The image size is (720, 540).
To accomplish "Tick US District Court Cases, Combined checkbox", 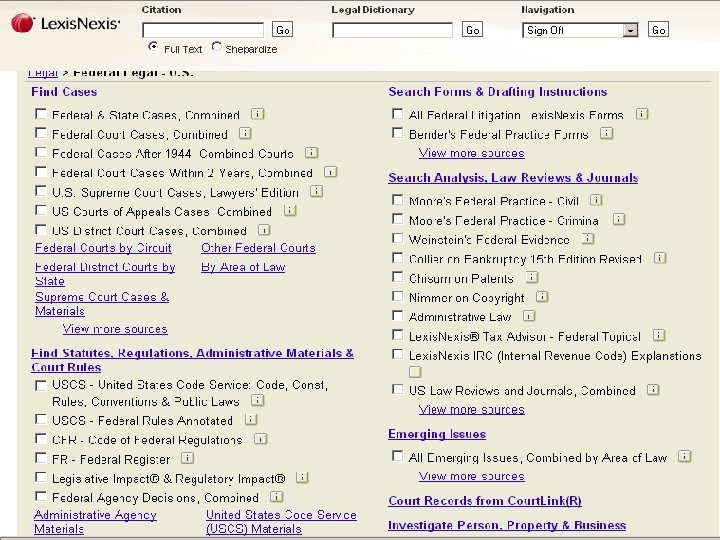I will [x=41, y=230].
